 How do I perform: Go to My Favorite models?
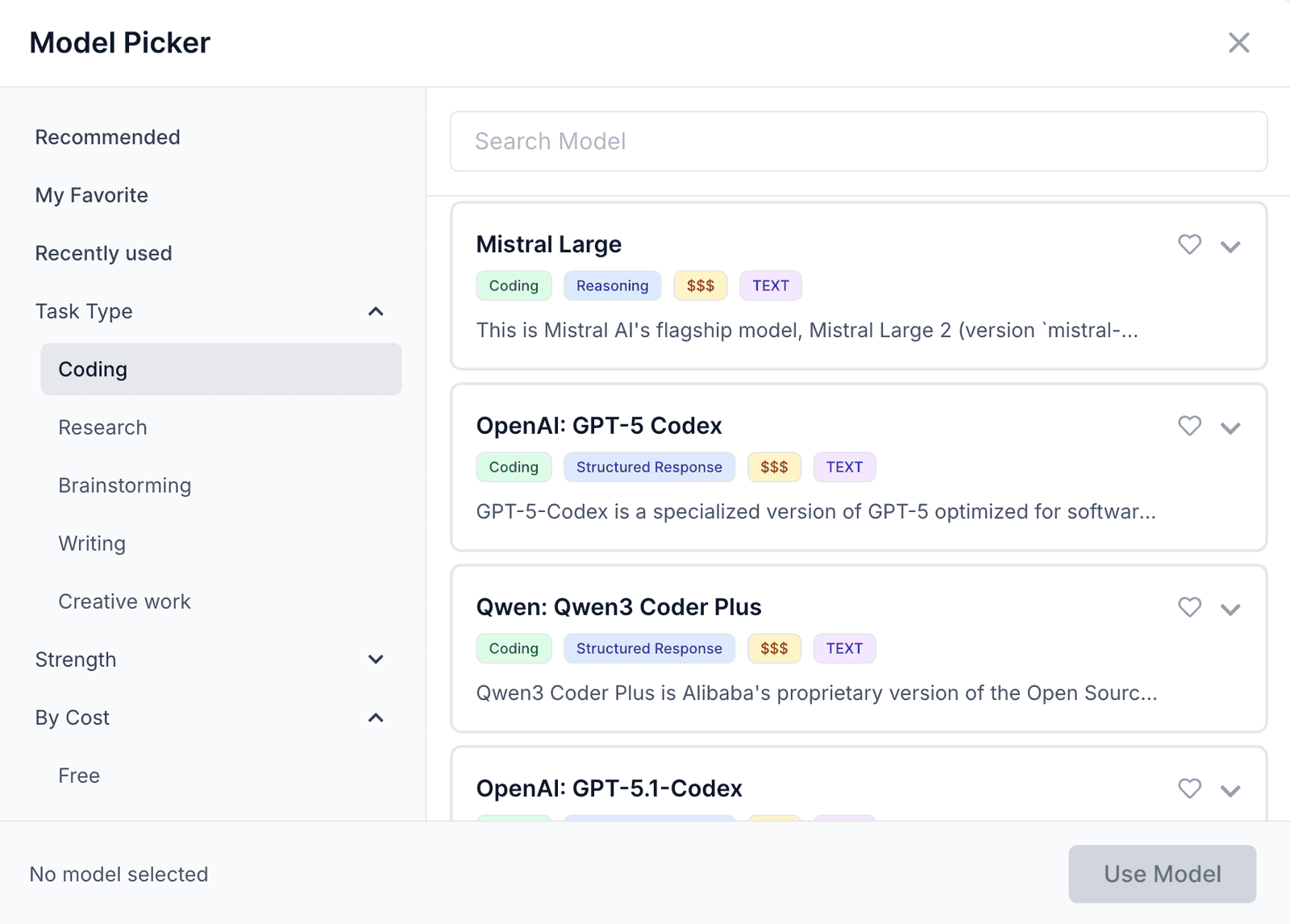(x=91, y=195)
